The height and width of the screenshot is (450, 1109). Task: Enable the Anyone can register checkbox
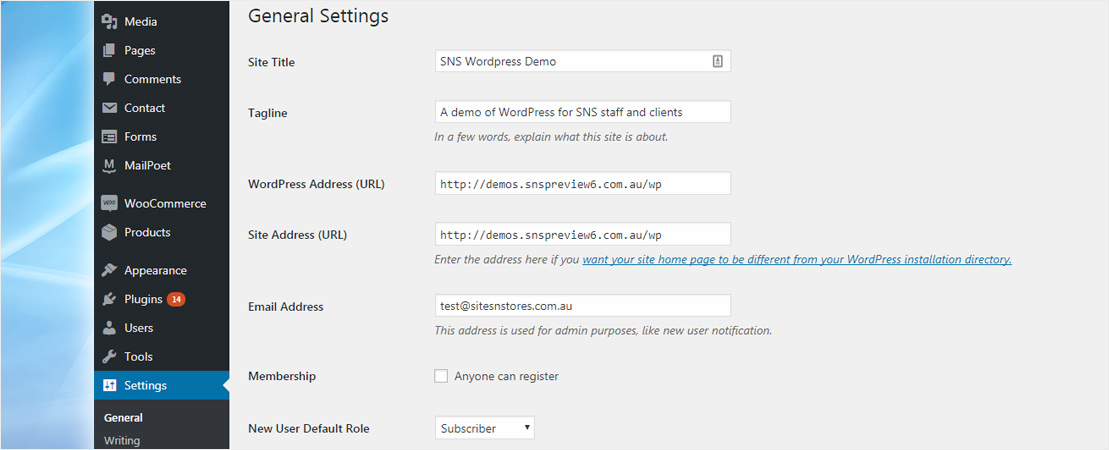click(441, 377)
